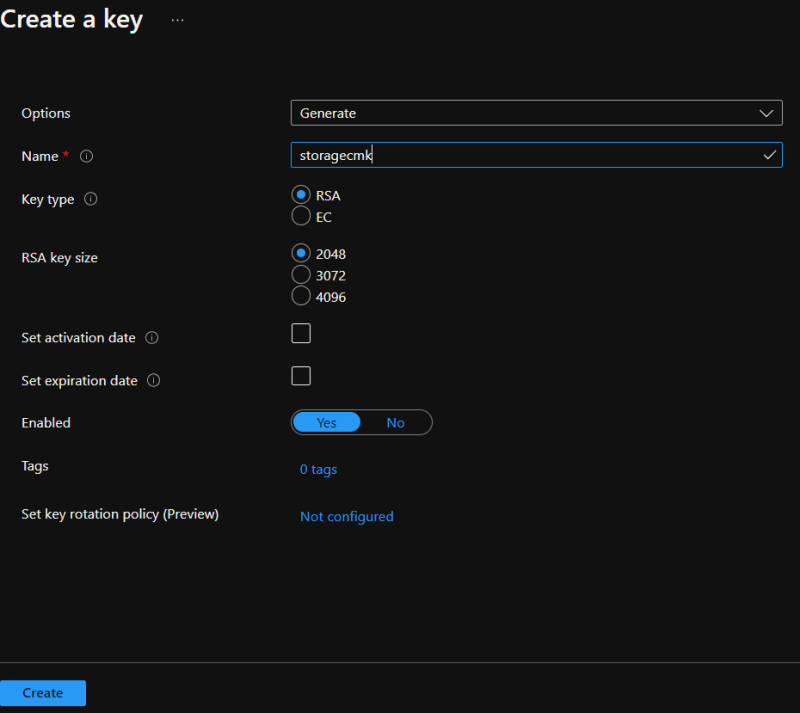800x713 pixels.
Task: Click the Key type label text
Action: (47, 199)
